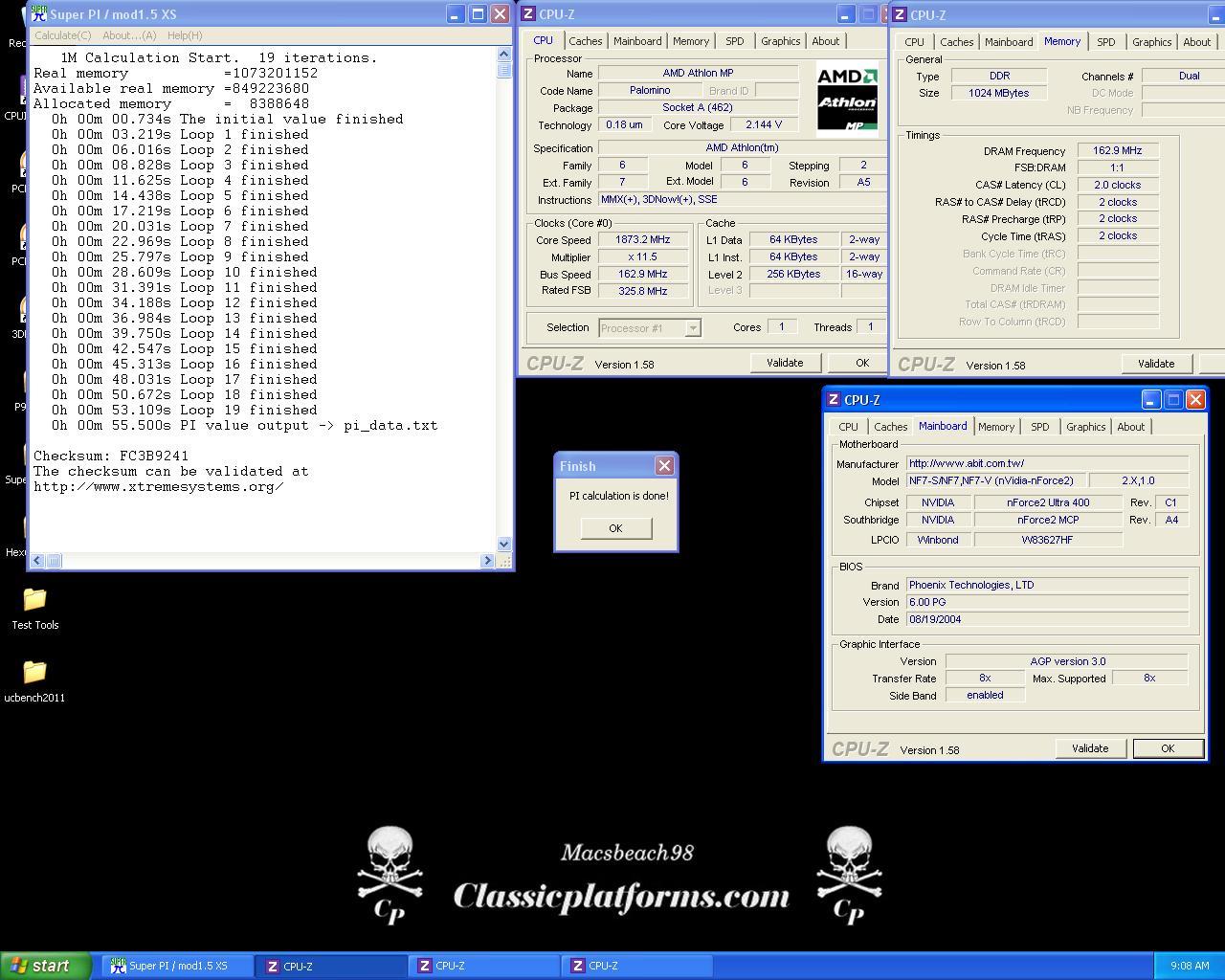Click the Core Voltage value 2.144 V

point(762,124)
